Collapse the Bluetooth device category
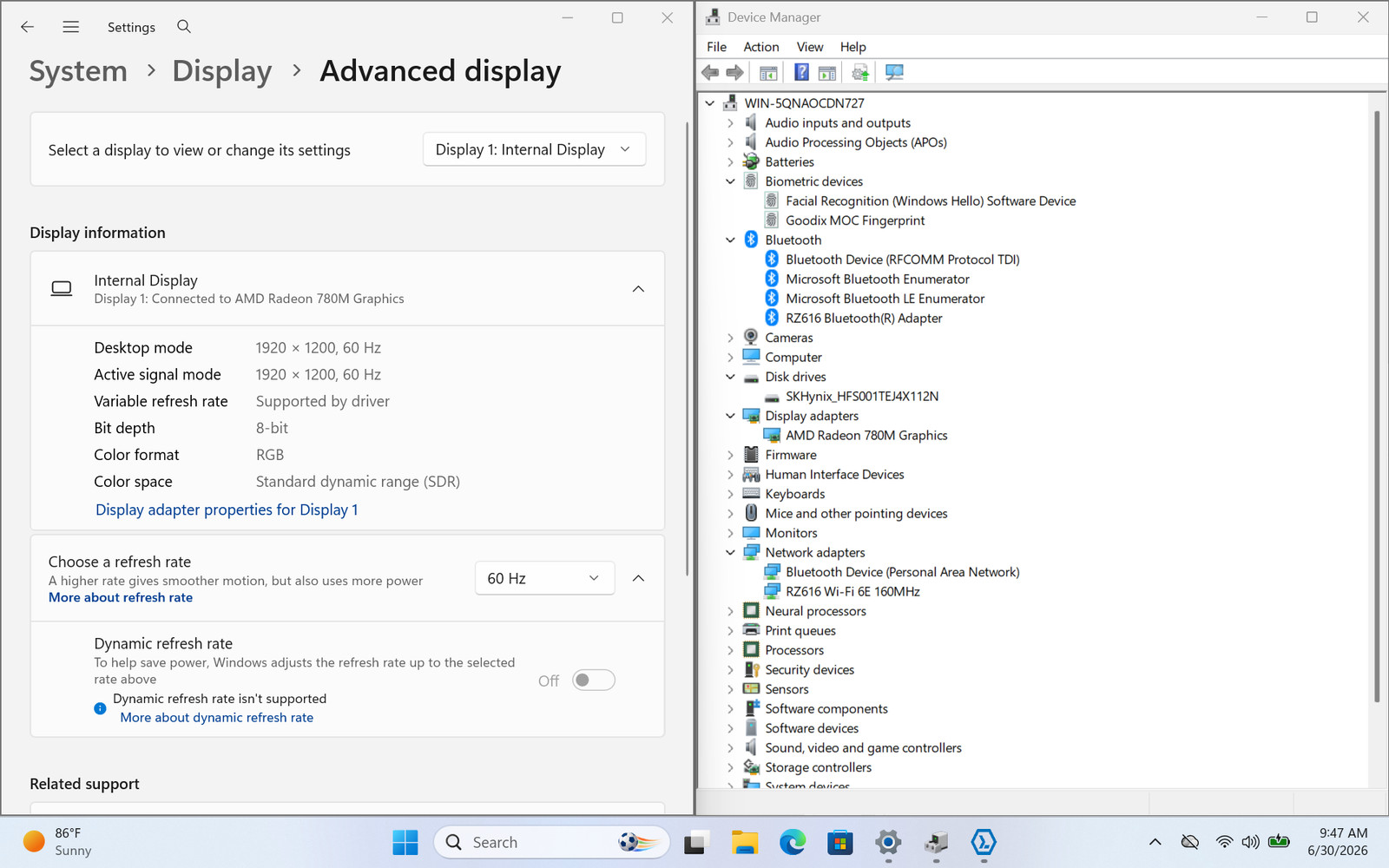This screenshot has height=868, width=1389. coord(730,240)
